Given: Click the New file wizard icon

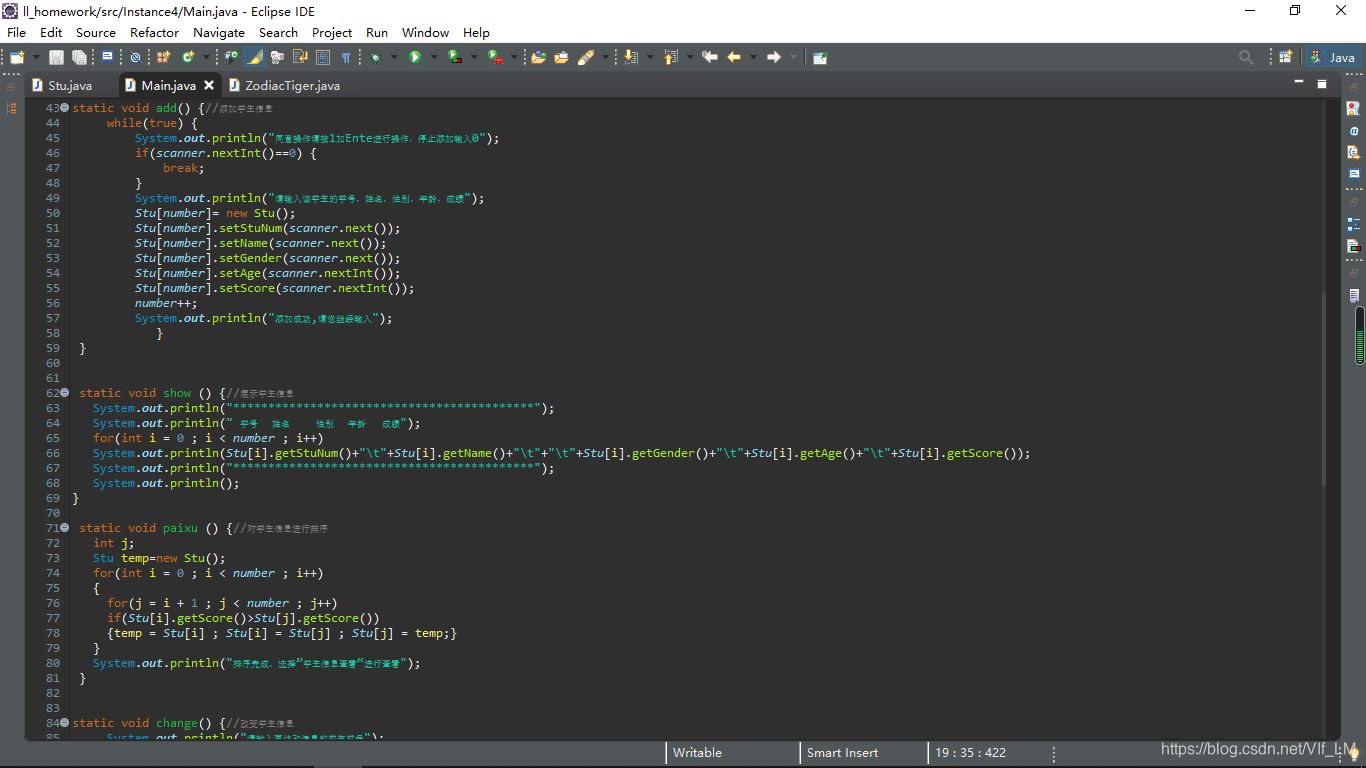Looking at the screenshot, I should (17, 57).
